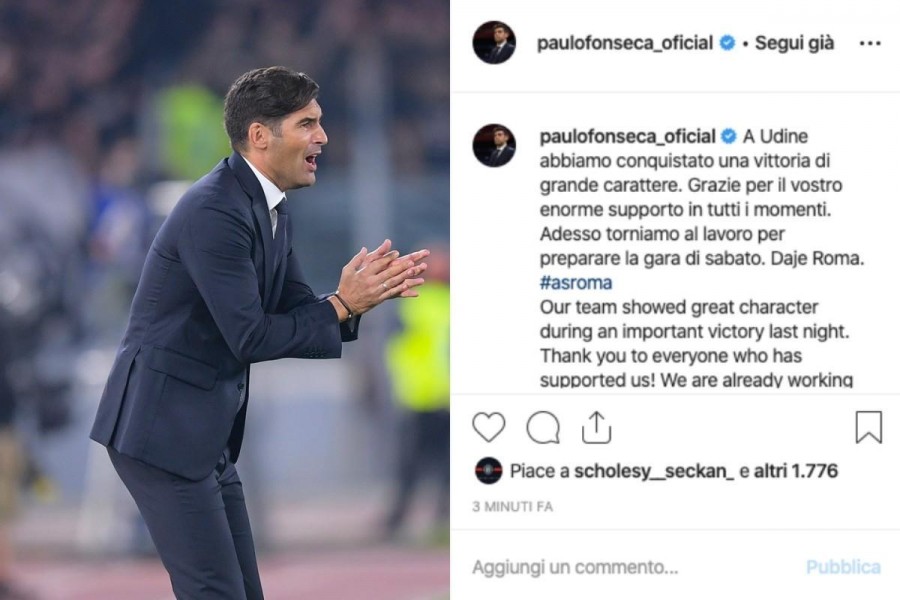
Task: Click the verified badge beside the caption username
Action: pos(728,136)
